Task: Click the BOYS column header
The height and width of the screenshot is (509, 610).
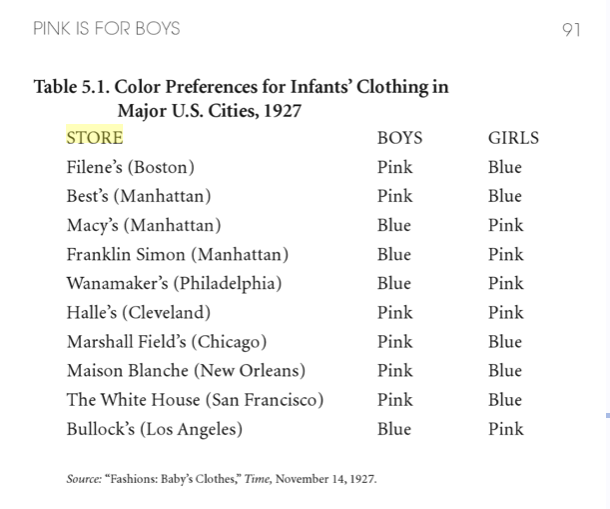Action: click(x=399, y=138)
